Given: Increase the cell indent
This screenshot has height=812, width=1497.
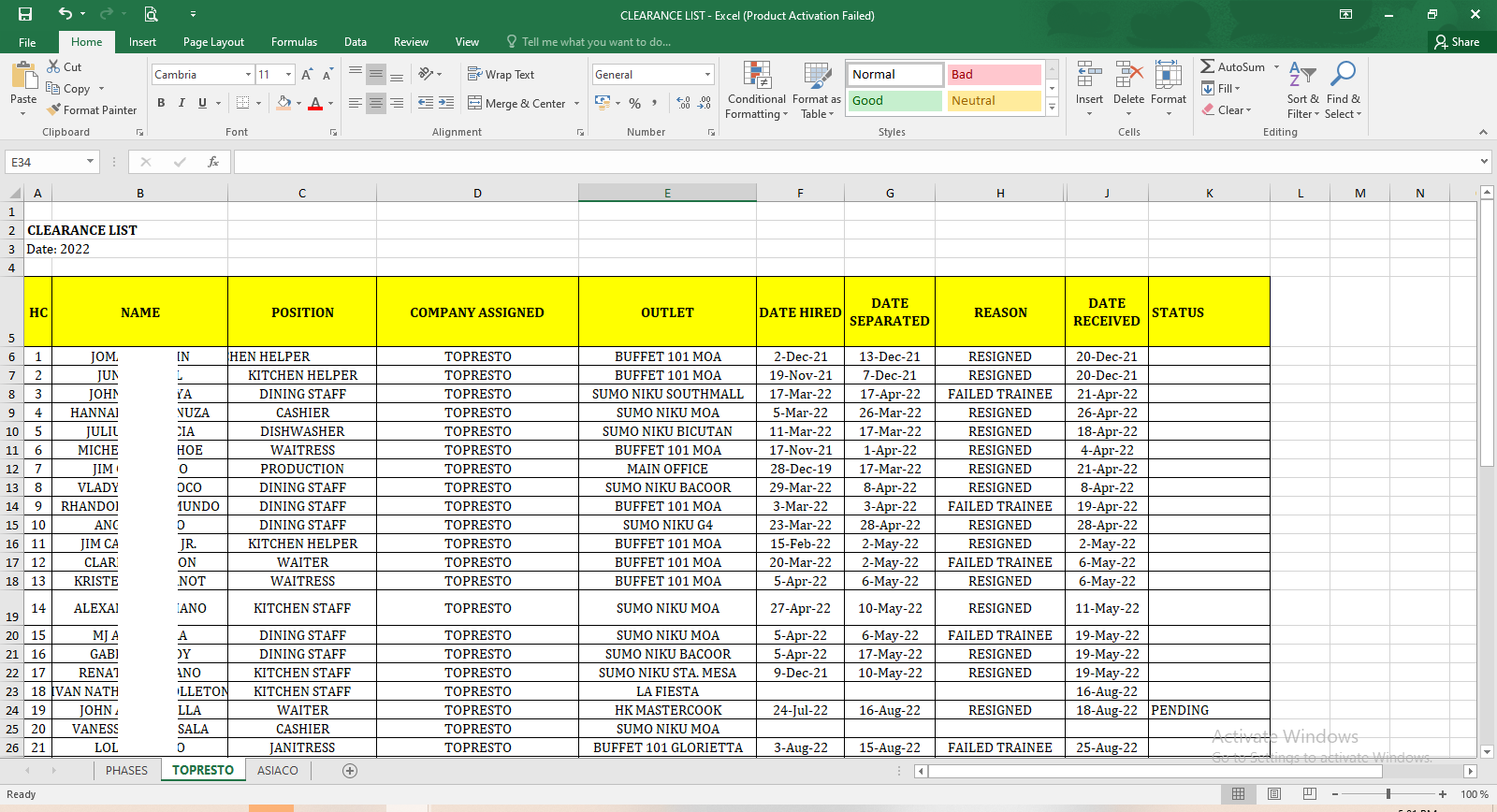Looking at the screenshot, I should (446, 103).
